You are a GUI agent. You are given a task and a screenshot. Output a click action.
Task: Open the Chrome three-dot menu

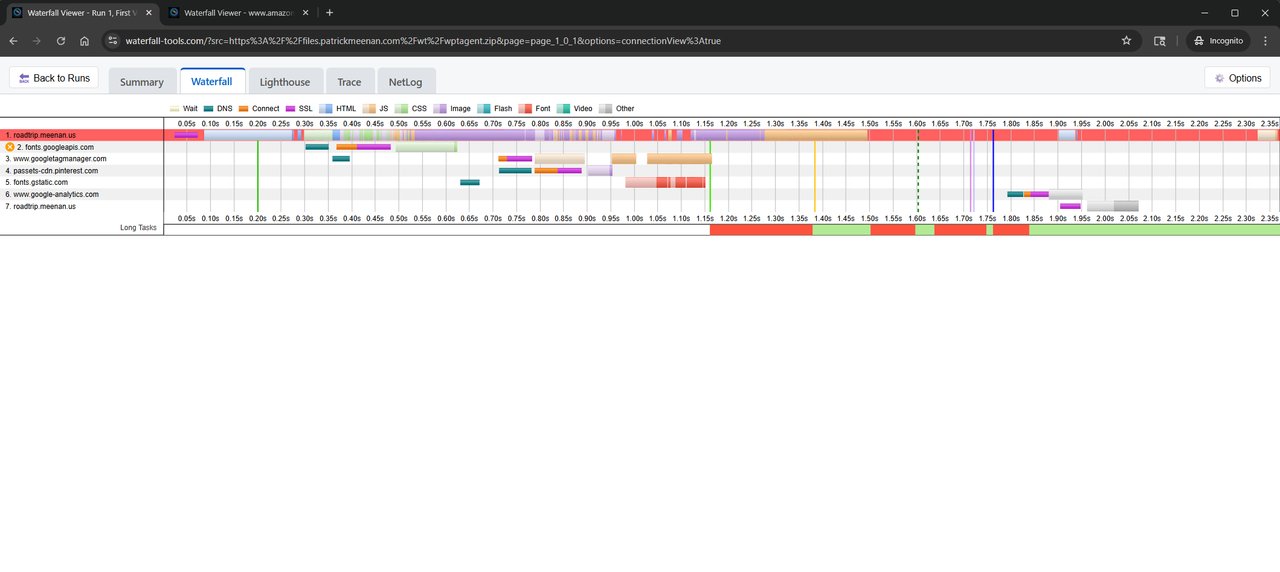coord(1265,41)
